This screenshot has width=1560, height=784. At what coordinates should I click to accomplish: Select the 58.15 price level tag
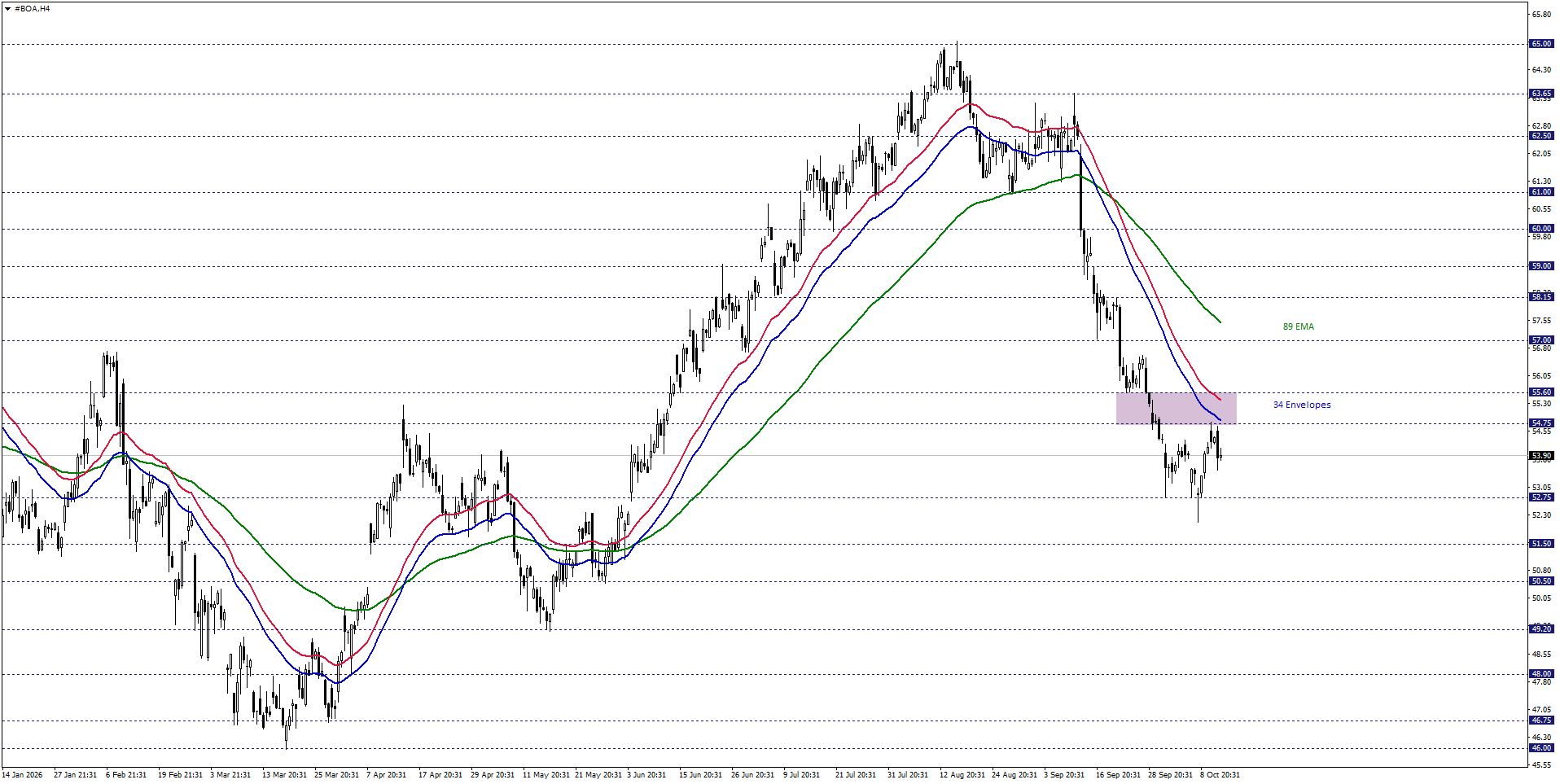coord(1541,297)
